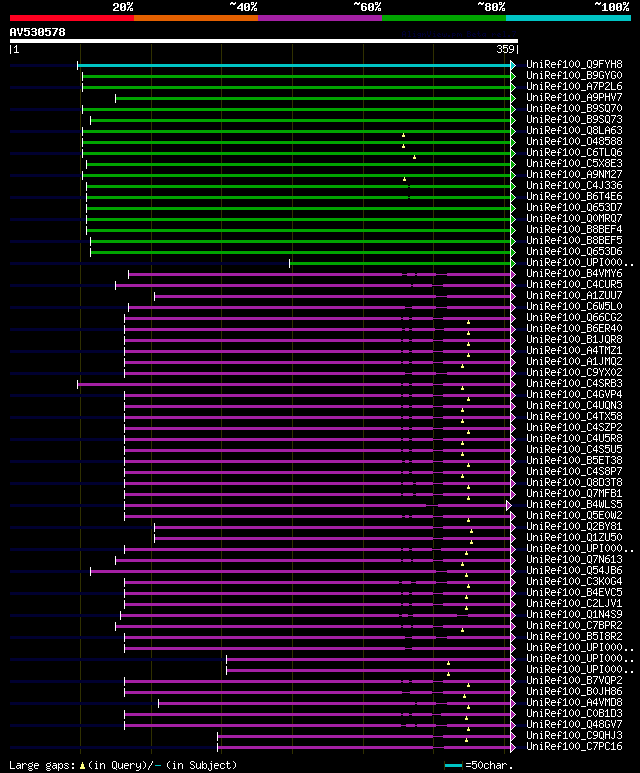Select hit label UniRef100_B1JQR8
The height and width of the screenshot is (773, 640).
point(574,340)
